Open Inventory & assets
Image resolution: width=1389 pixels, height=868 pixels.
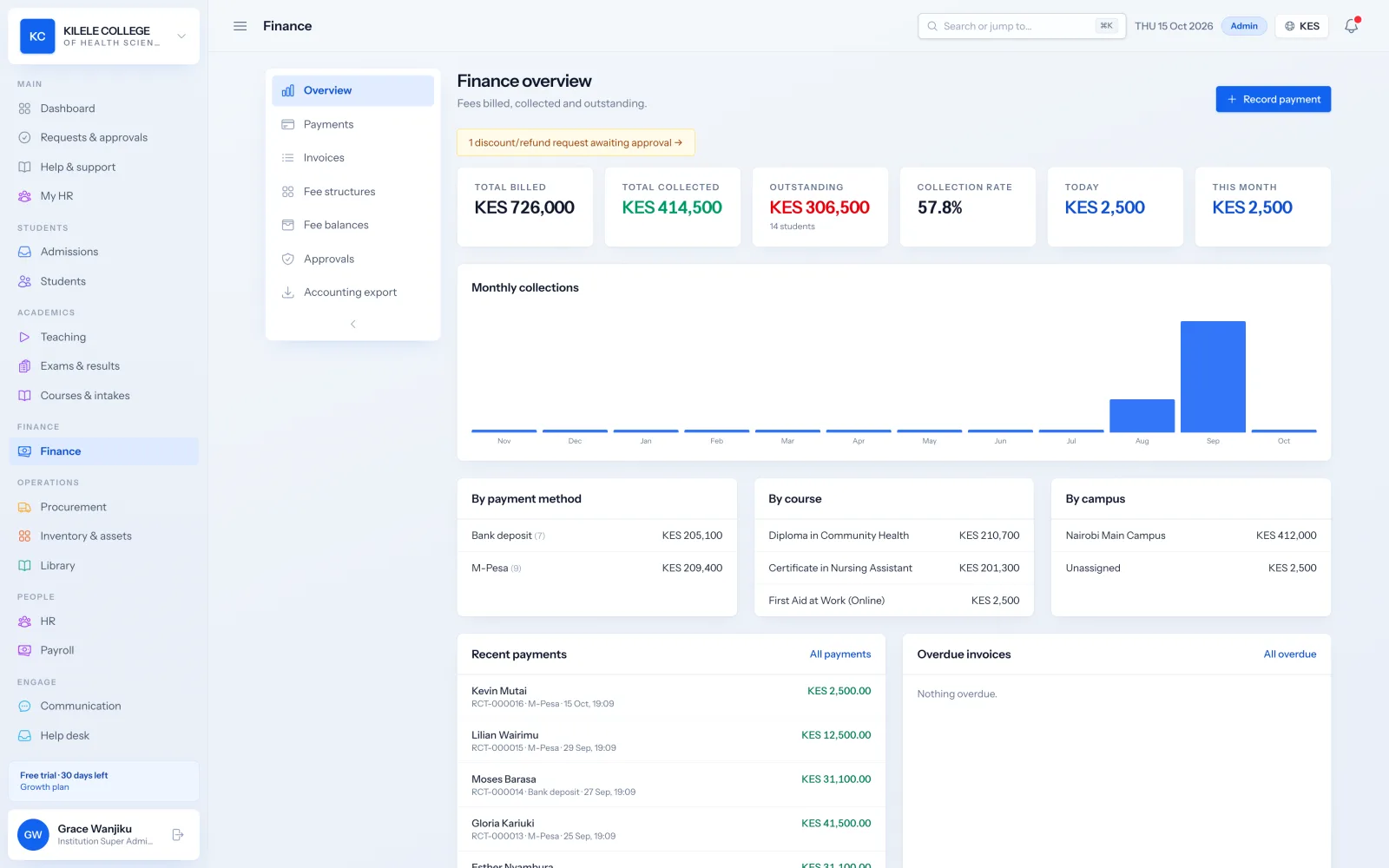(x=104, y=536)
